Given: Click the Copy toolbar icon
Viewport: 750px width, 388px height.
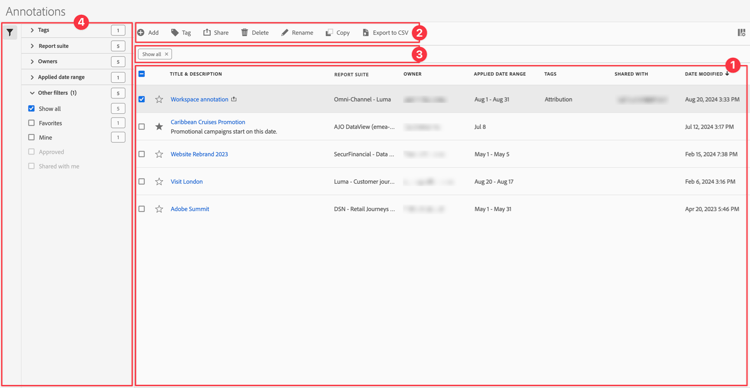Looking at the screenshot, I should pyautogui.click(x=329, y=33).
